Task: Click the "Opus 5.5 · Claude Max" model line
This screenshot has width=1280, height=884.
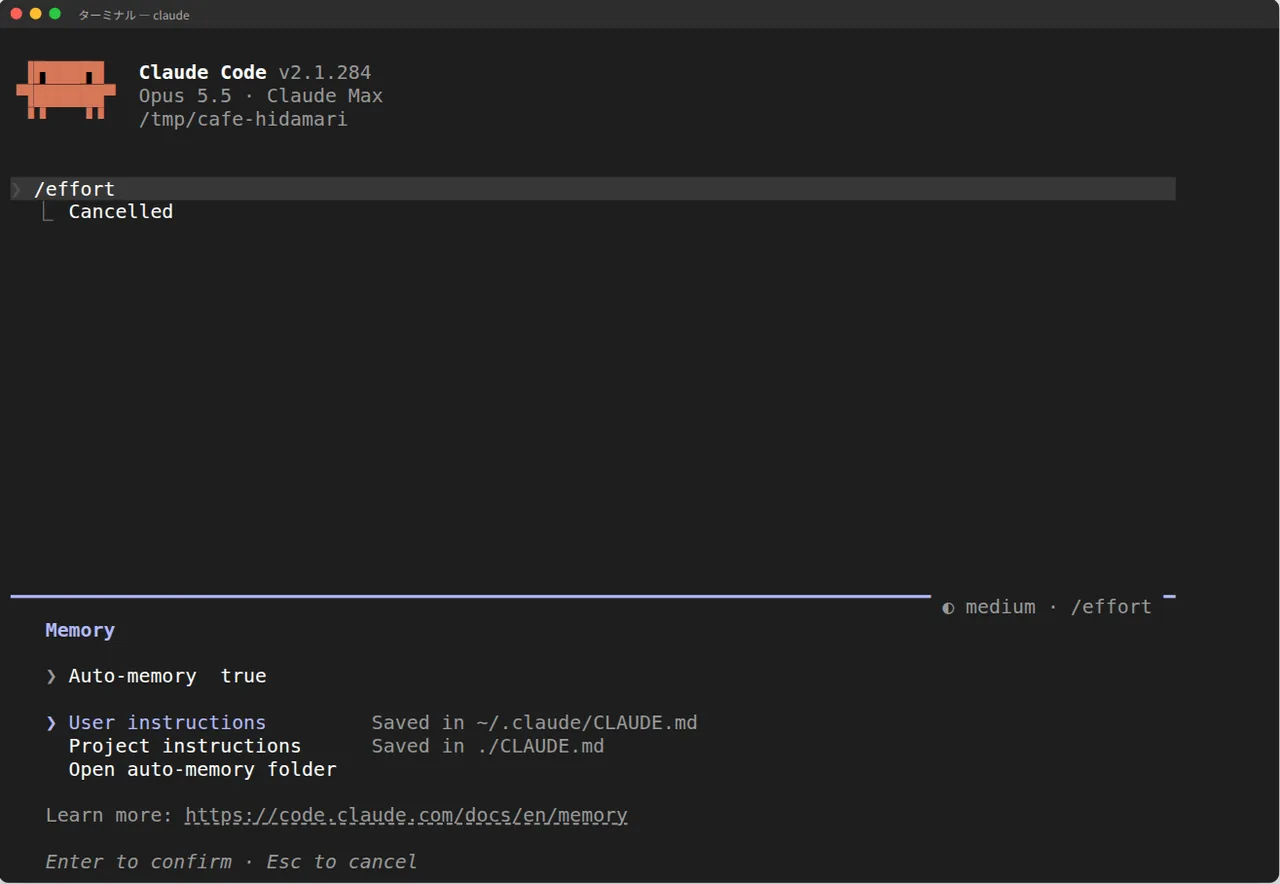Action: click(261, 96)
